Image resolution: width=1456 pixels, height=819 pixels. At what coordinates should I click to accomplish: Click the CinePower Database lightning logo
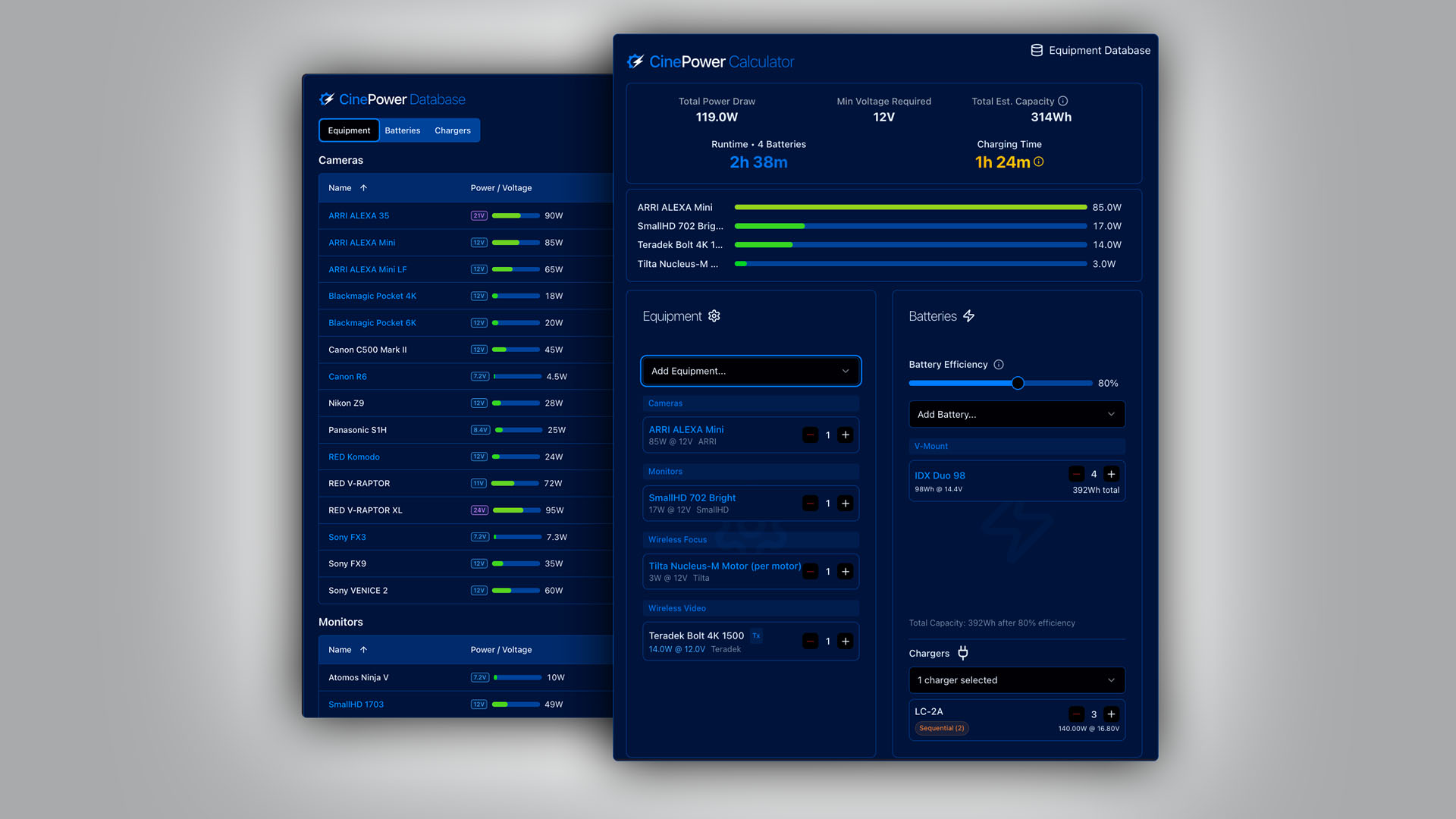click(327, 99)
